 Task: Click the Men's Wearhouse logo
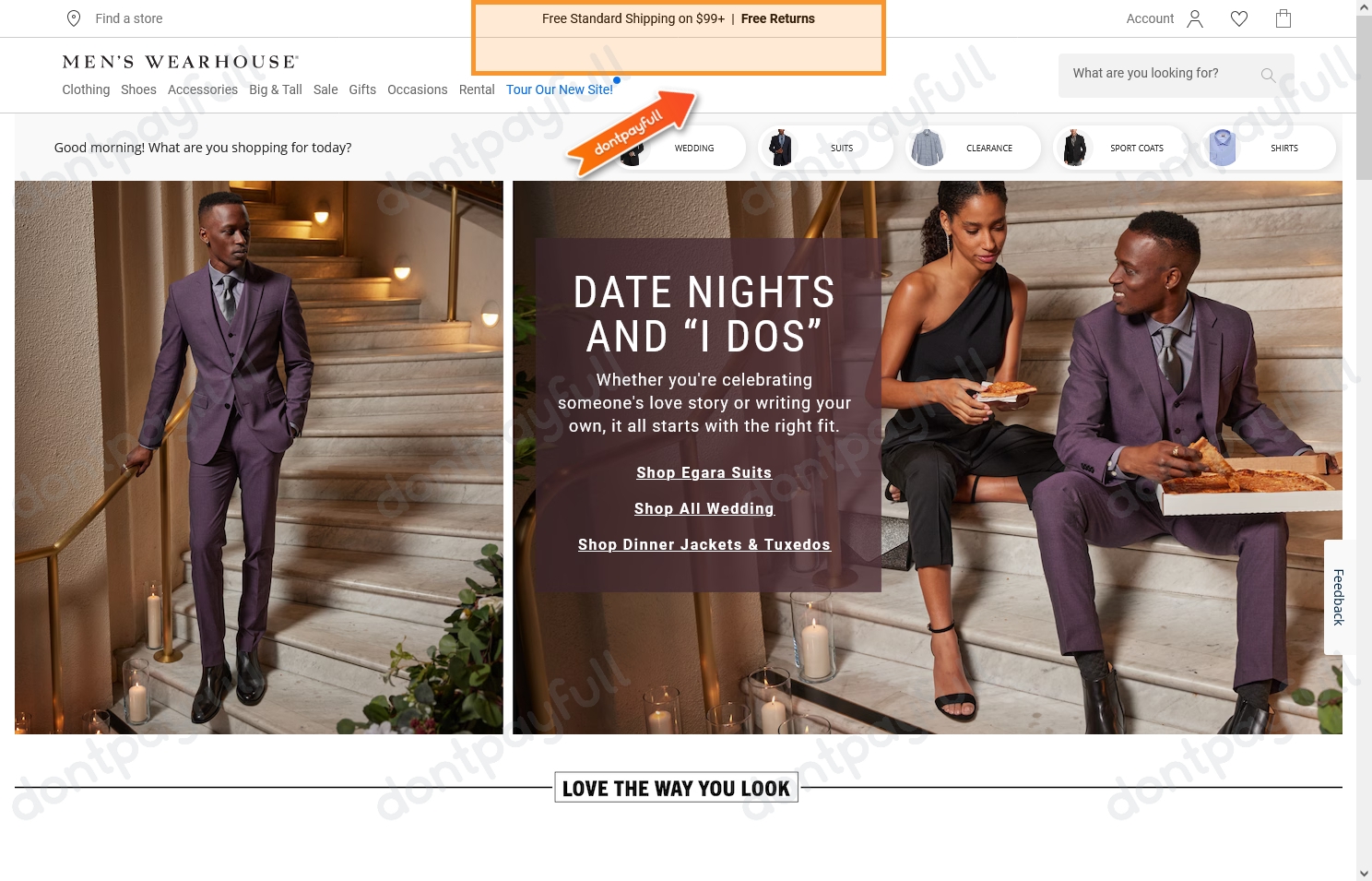(x=181, y=62)
